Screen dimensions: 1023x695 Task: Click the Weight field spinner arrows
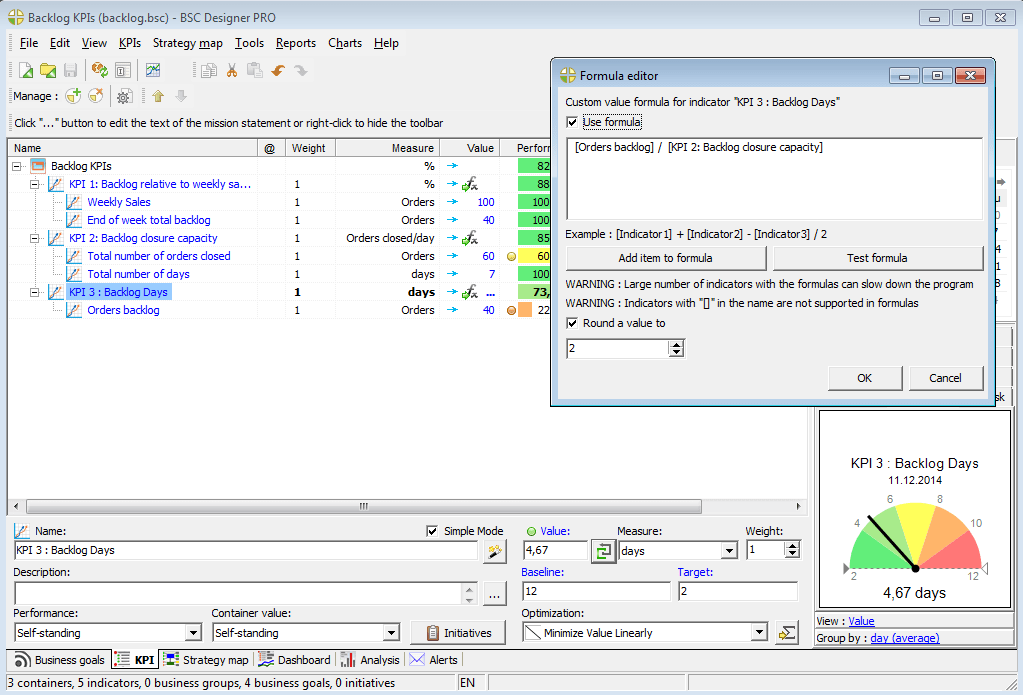coord(792,551)
